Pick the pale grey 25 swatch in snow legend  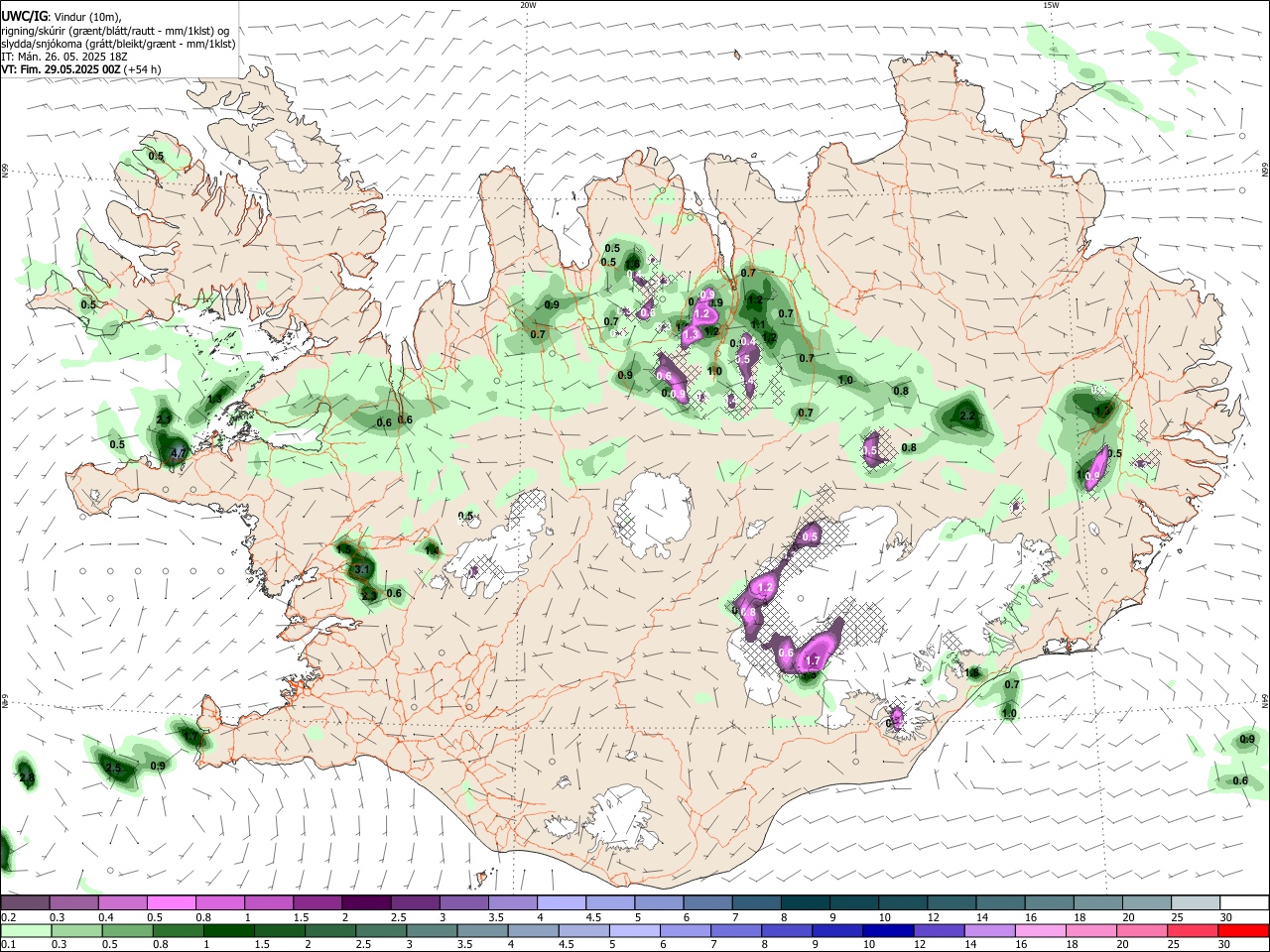click(x=1194, y=903)
